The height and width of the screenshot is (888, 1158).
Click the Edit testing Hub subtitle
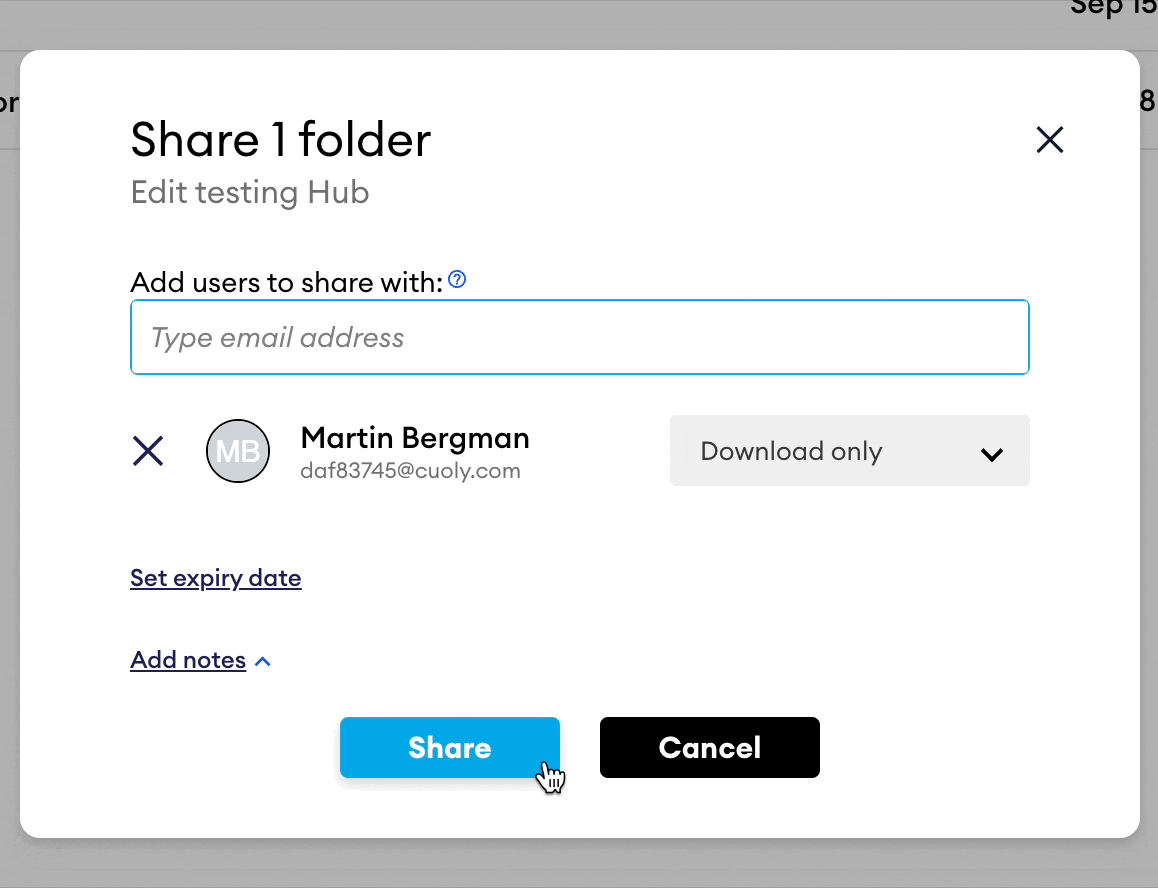click(250, 193)
